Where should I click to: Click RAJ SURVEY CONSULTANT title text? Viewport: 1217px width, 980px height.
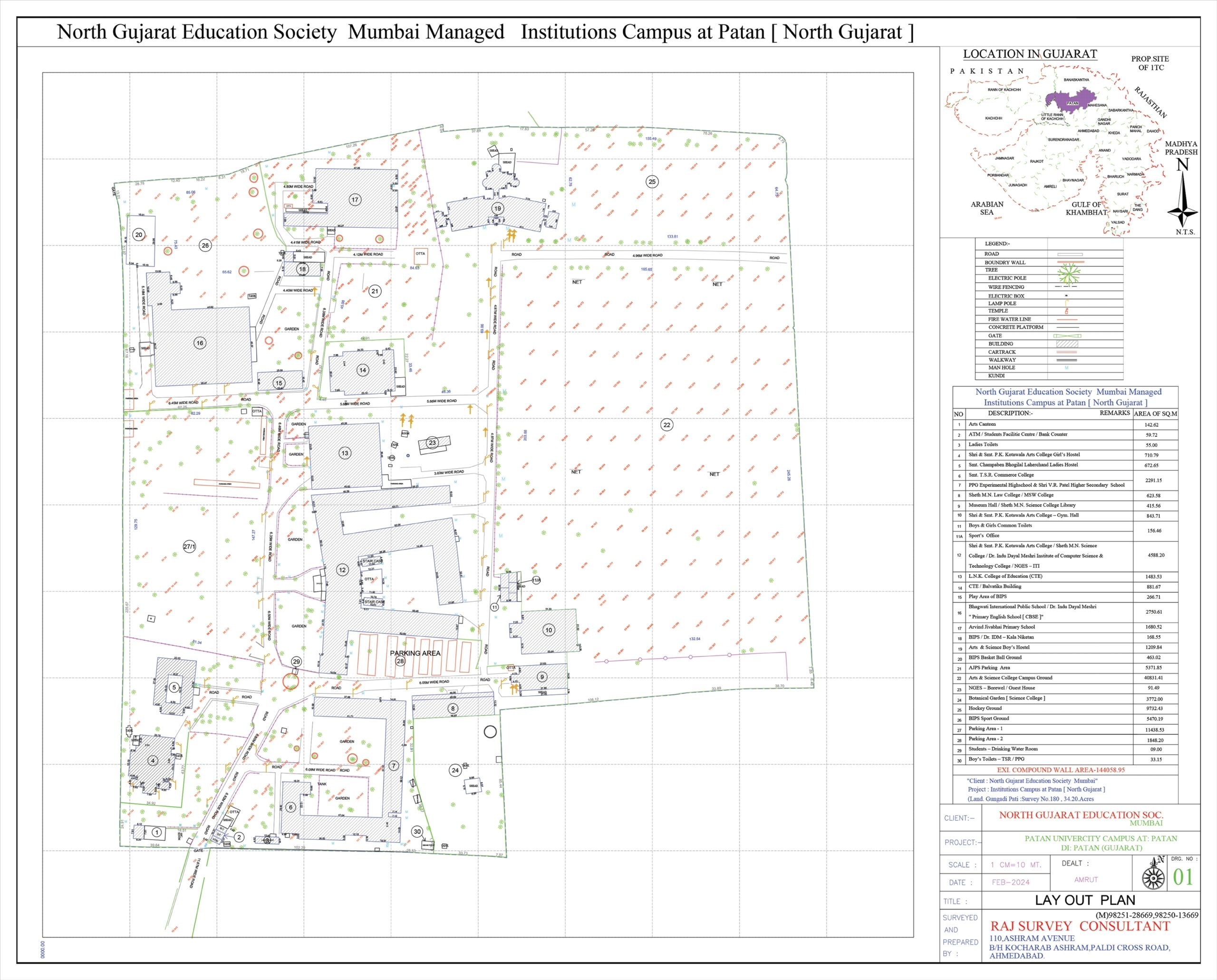pos(1079,926)
